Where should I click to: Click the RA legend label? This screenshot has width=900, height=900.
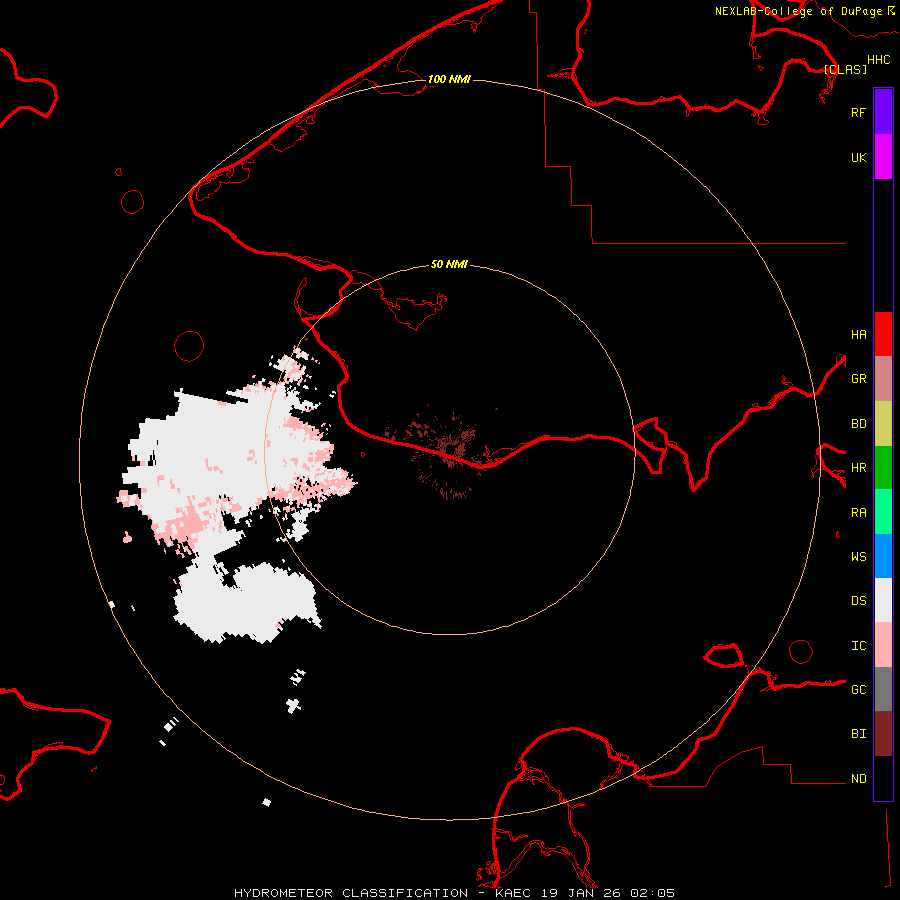(858, 512)
